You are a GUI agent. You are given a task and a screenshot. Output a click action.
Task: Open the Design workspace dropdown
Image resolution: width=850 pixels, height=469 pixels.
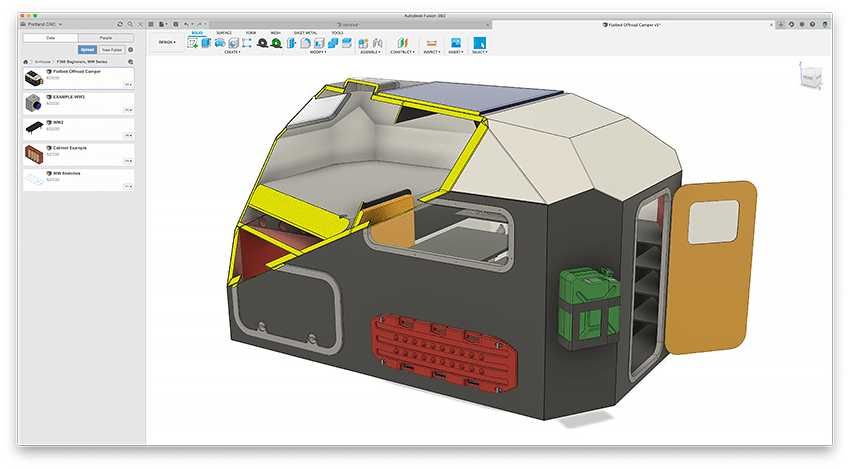[167, 43]
